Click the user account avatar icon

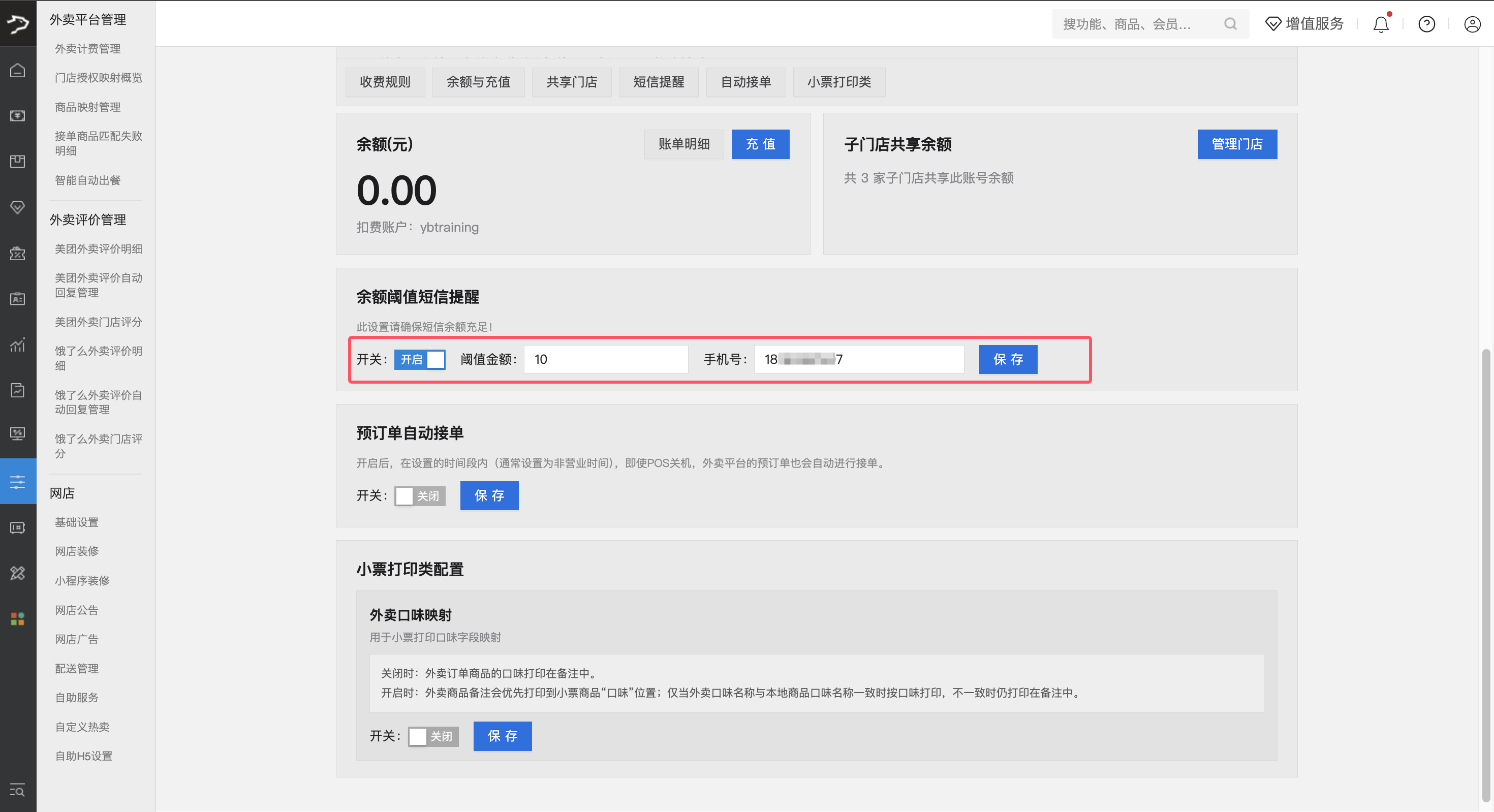1472,24
